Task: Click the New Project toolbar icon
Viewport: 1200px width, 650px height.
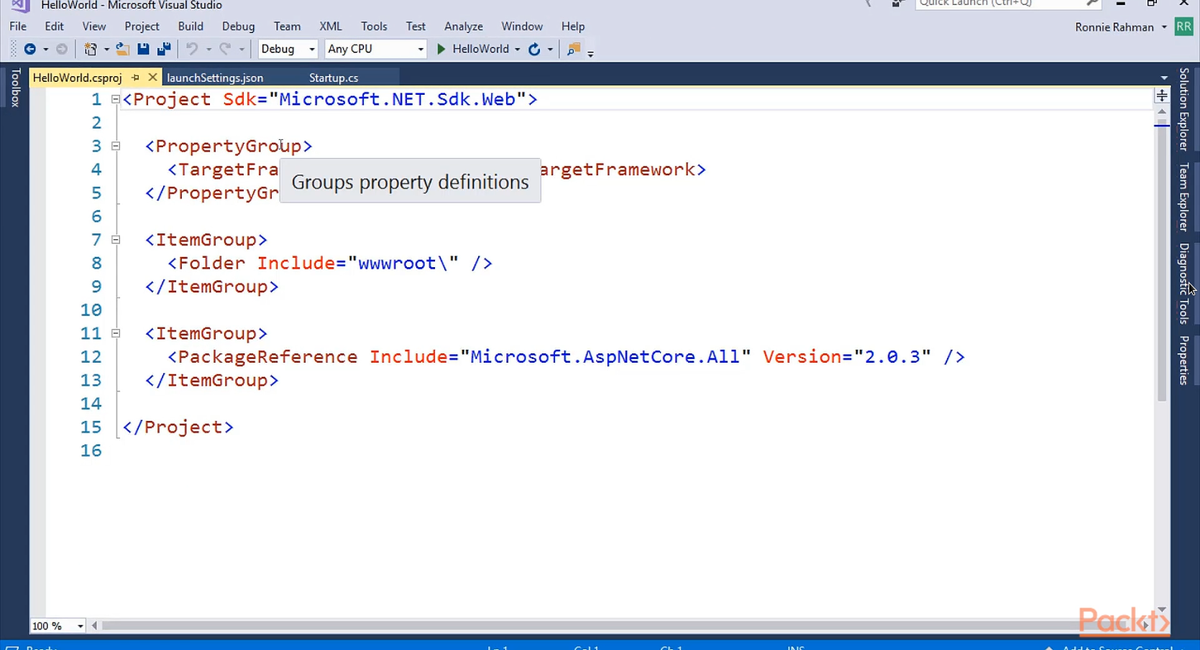Action: pyautogui.click(x=91, y=49)
